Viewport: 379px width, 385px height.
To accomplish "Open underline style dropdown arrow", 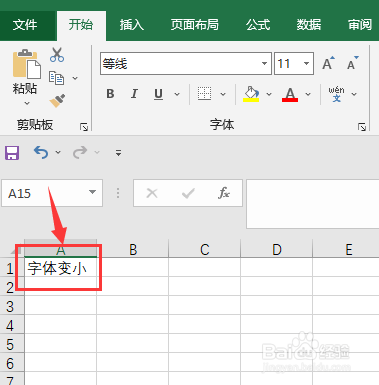I will coord(177,94).
